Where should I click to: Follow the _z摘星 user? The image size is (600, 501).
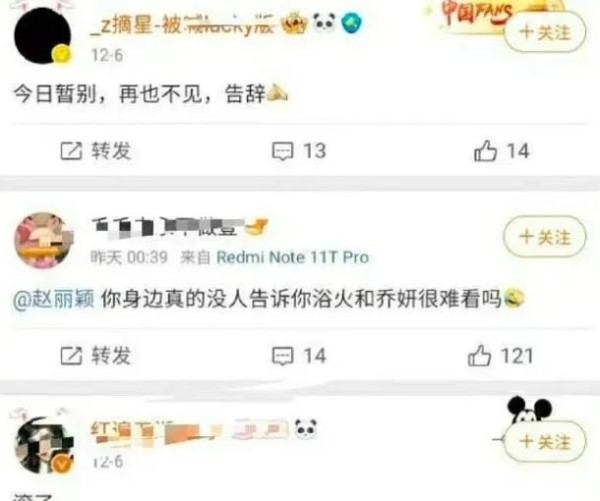(x=545, y=32)
